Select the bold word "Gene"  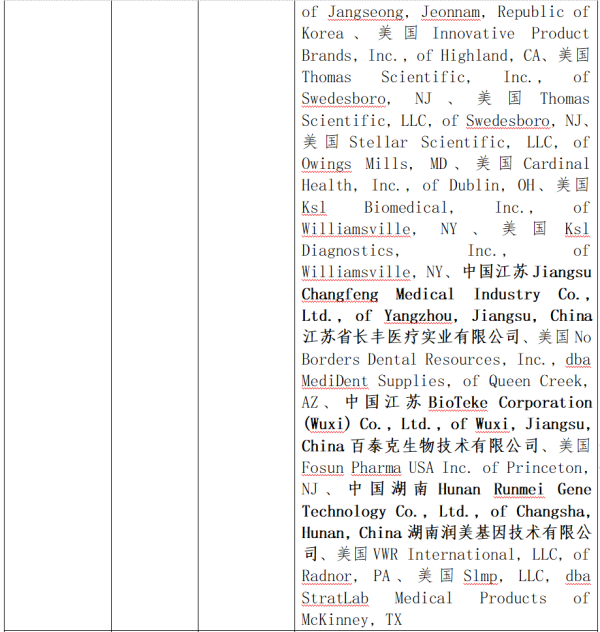574,491
